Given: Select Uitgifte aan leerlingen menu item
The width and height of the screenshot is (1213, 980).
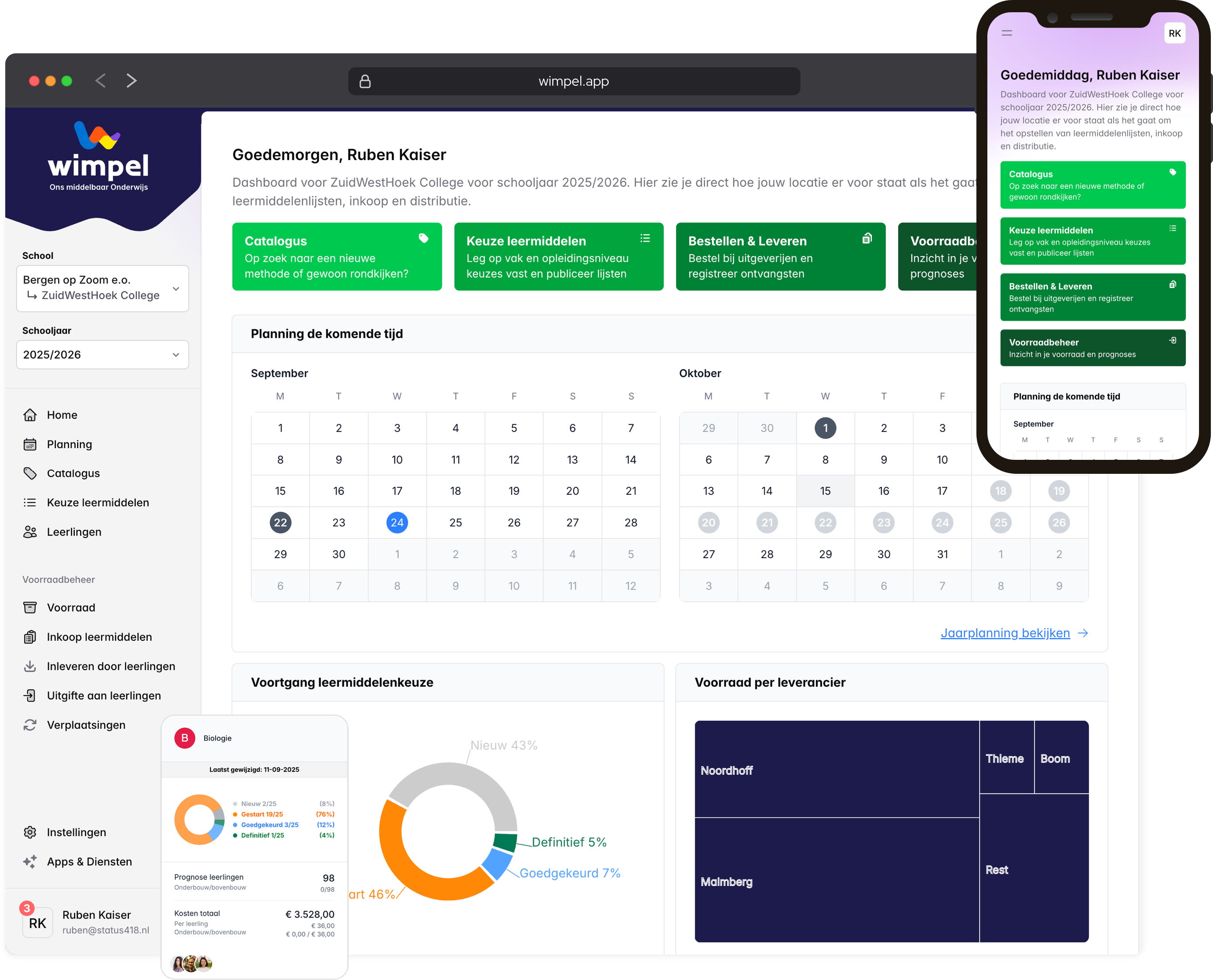Looking at the screenshot, I should (x=103, y=695).
